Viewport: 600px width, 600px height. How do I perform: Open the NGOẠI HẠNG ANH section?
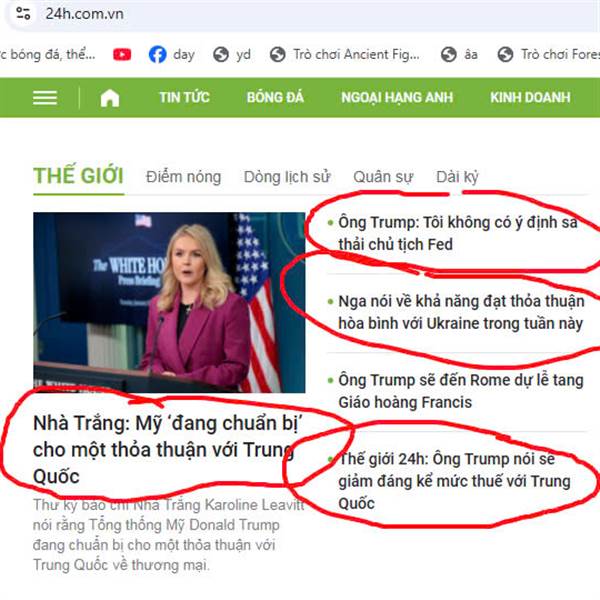tap(397, 98)
